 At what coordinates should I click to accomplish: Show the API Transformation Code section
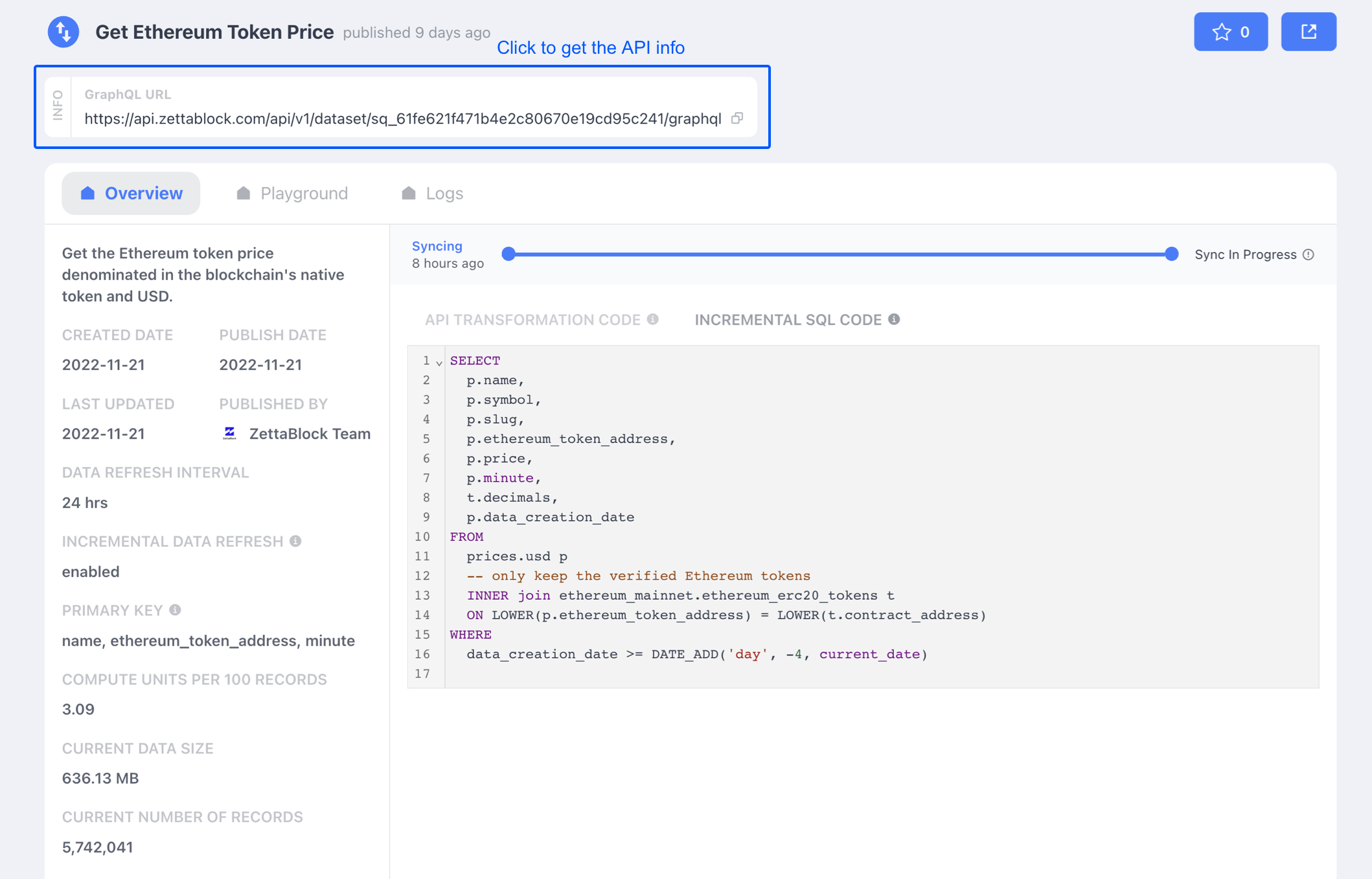coord(532,320)
